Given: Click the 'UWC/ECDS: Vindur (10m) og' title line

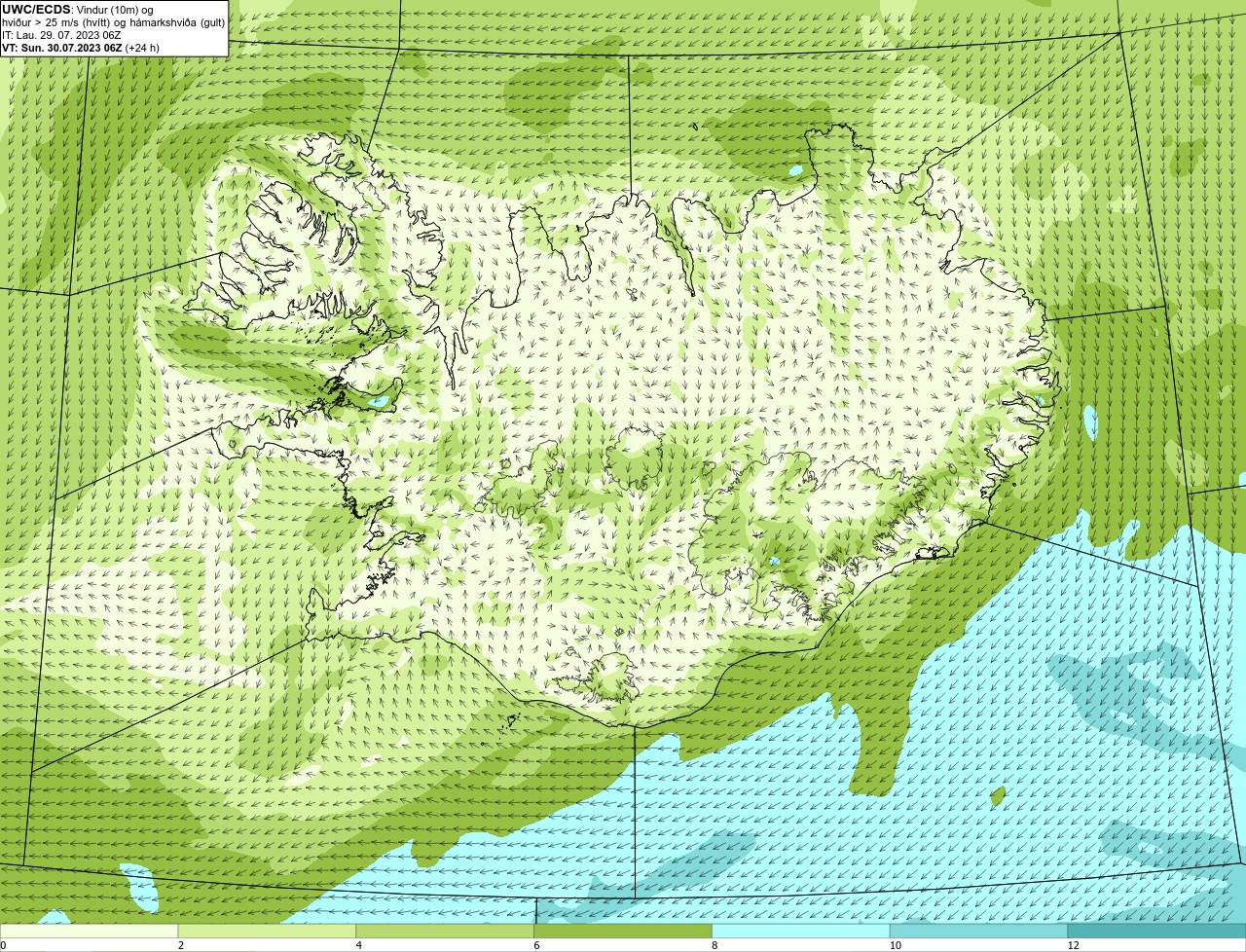Looking at the screenshot, I should (78, 10).
